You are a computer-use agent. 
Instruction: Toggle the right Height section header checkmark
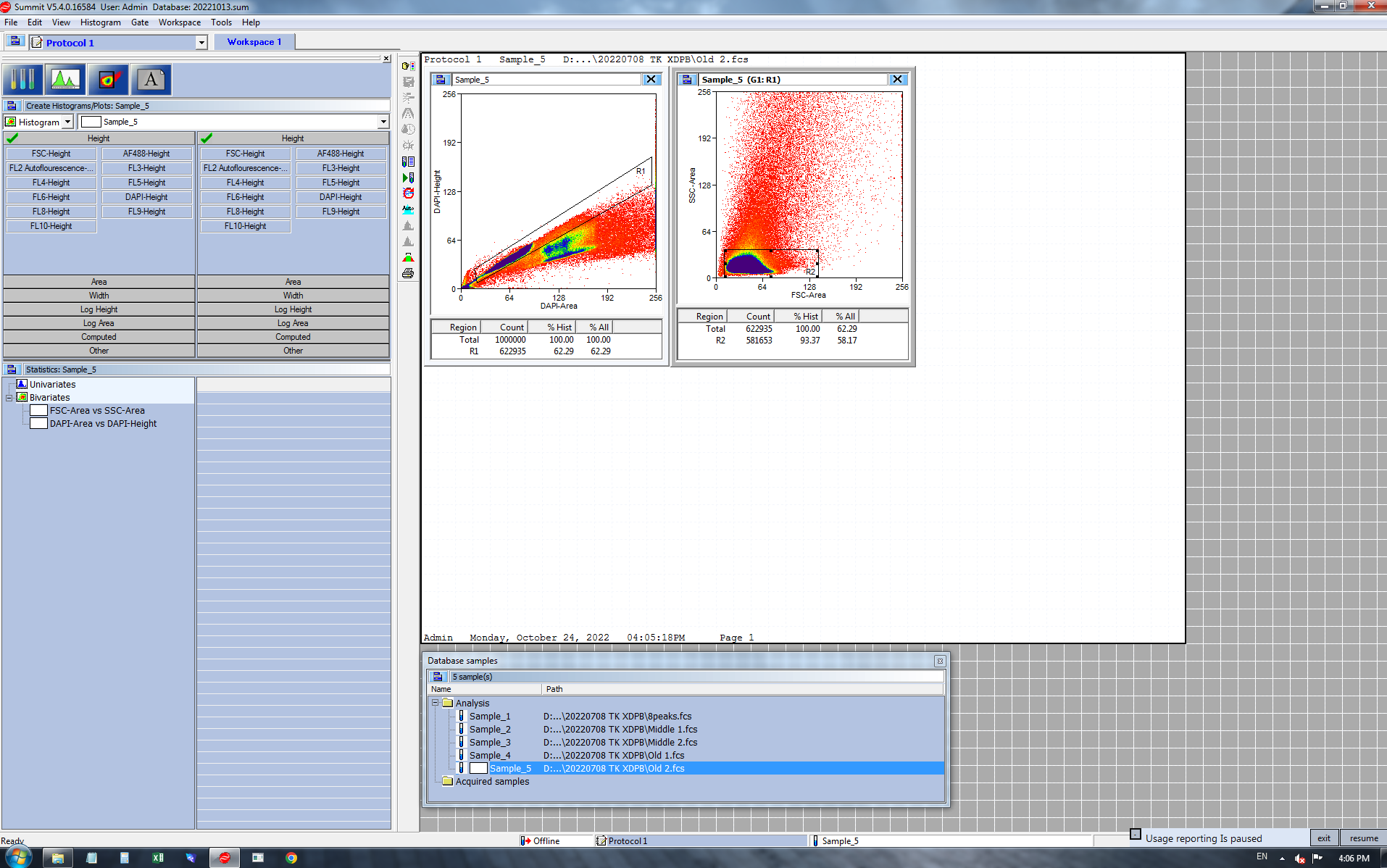point(207,138)
